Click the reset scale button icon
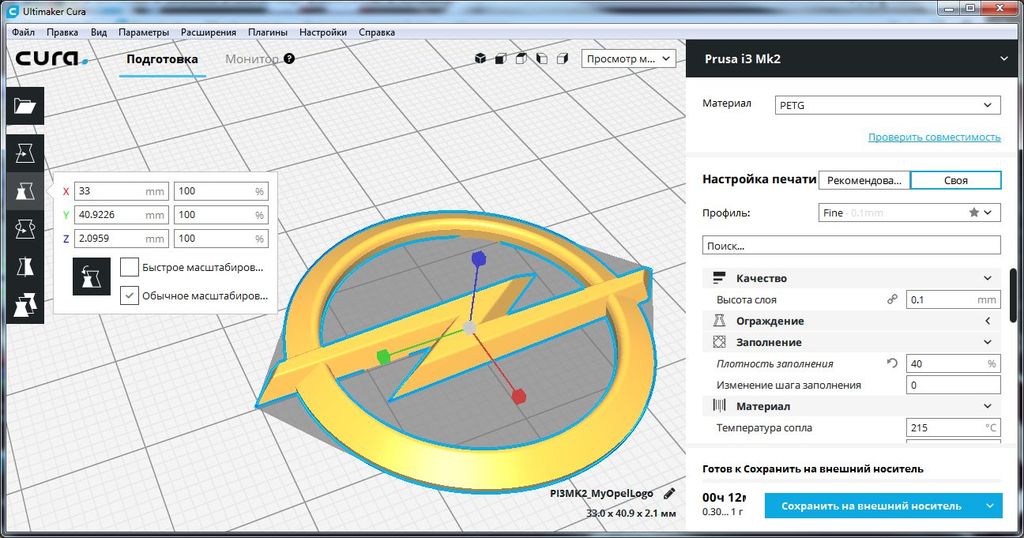The image size is (1024, 538). [x=91, y=277]
